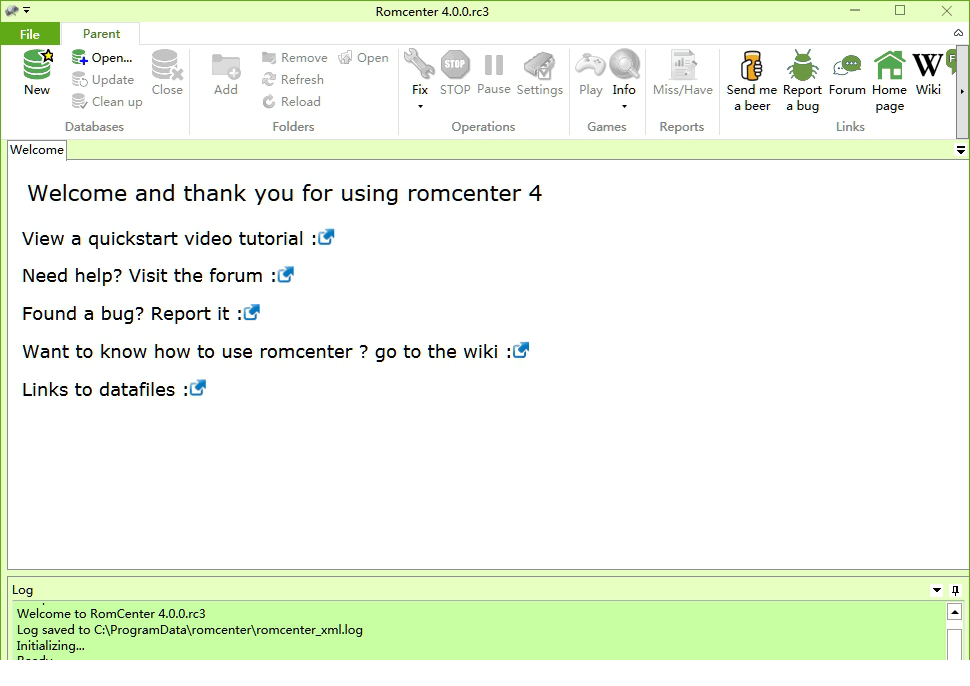Add a folder
Screen dimensions: 970x686
pyautogui.click(x=226, y=72)
